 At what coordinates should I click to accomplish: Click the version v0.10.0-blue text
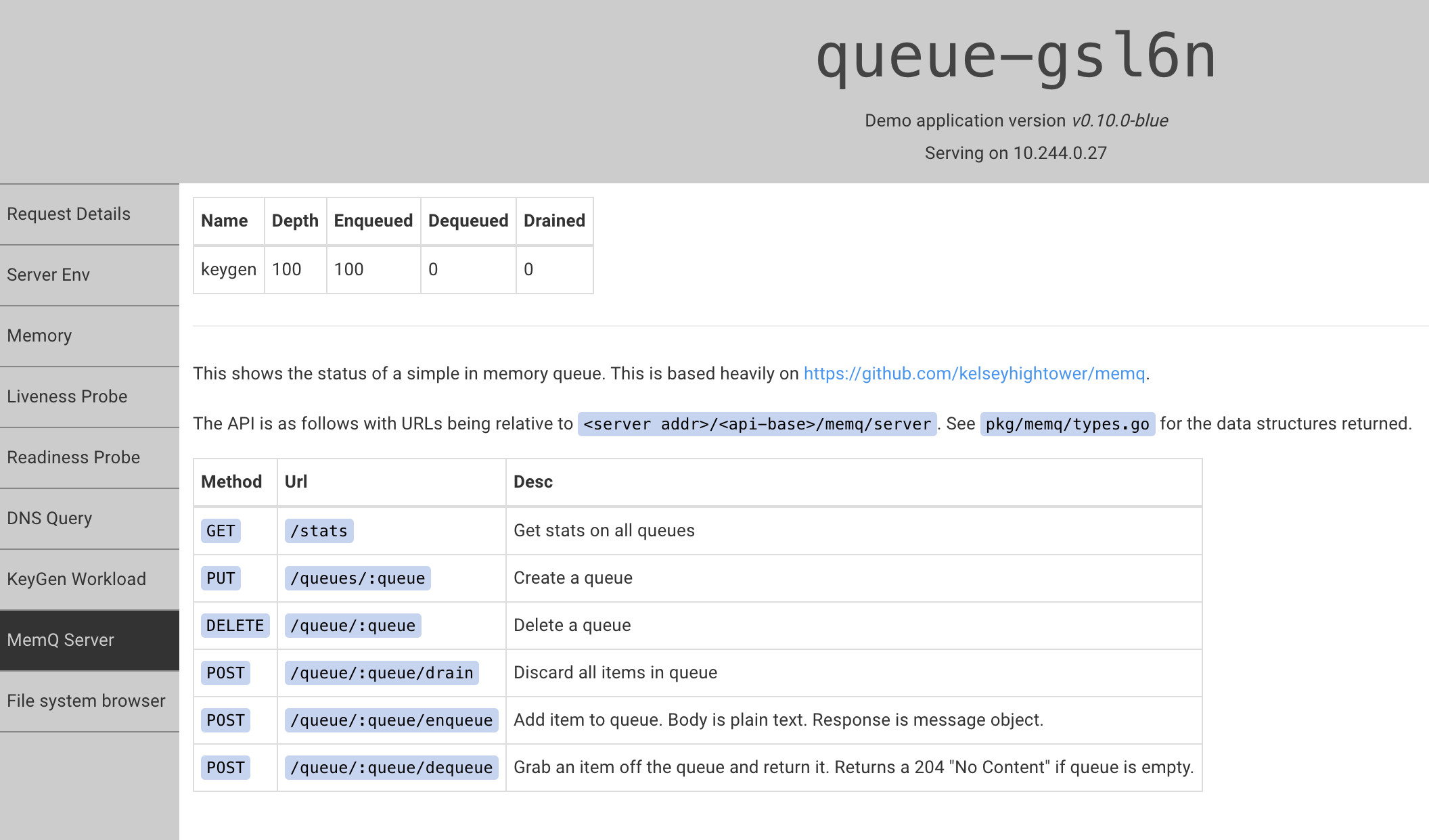point(1120,120)
